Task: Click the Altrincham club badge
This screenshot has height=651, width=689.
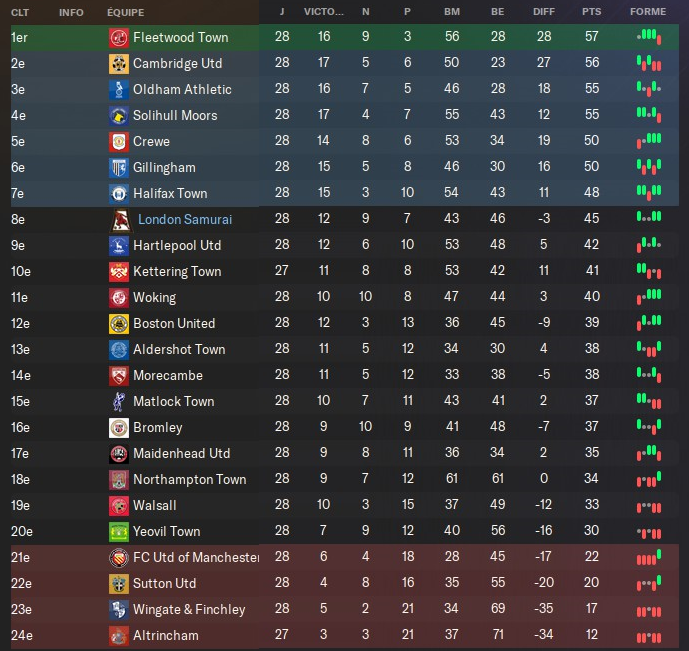Action: pyautogui.click(x=118, y=635)
